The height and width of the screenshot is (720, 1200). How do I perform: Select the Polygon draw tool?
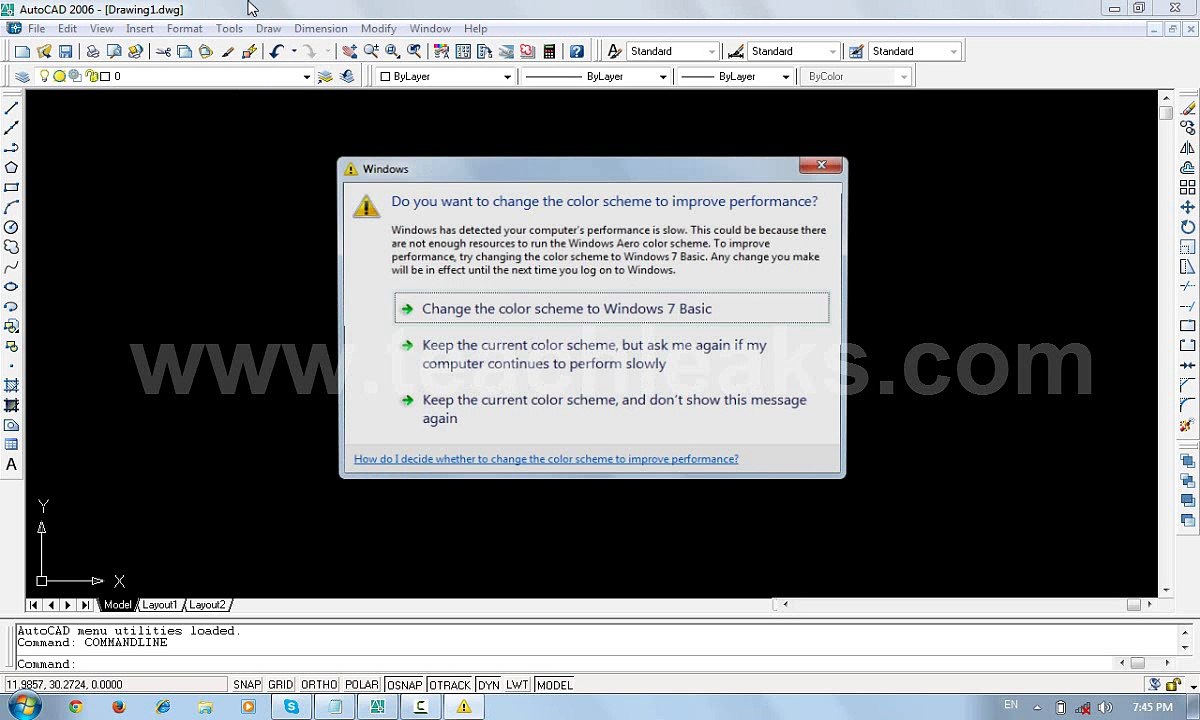point(11,167)
